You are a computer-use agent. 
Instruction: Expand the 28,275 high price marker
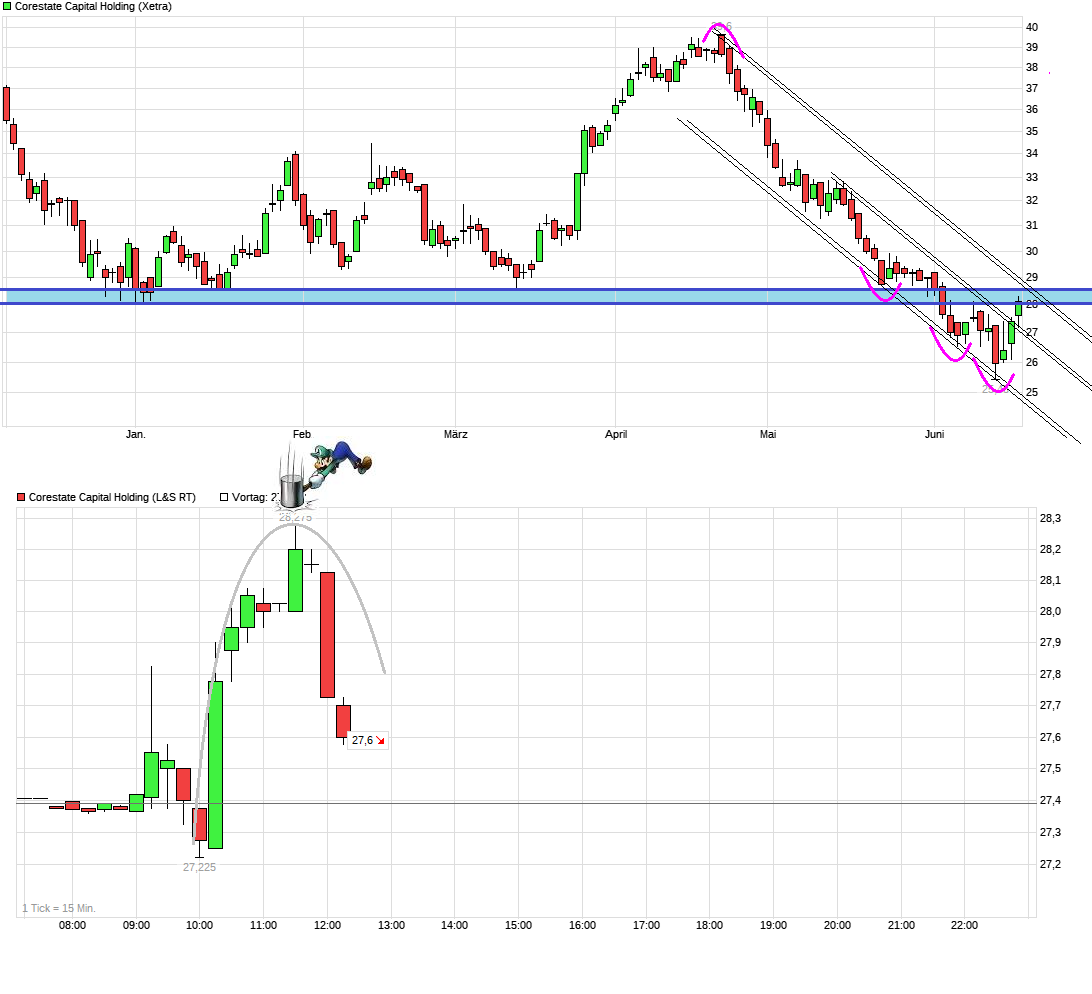pyautogui.click(x=297, y=516)
